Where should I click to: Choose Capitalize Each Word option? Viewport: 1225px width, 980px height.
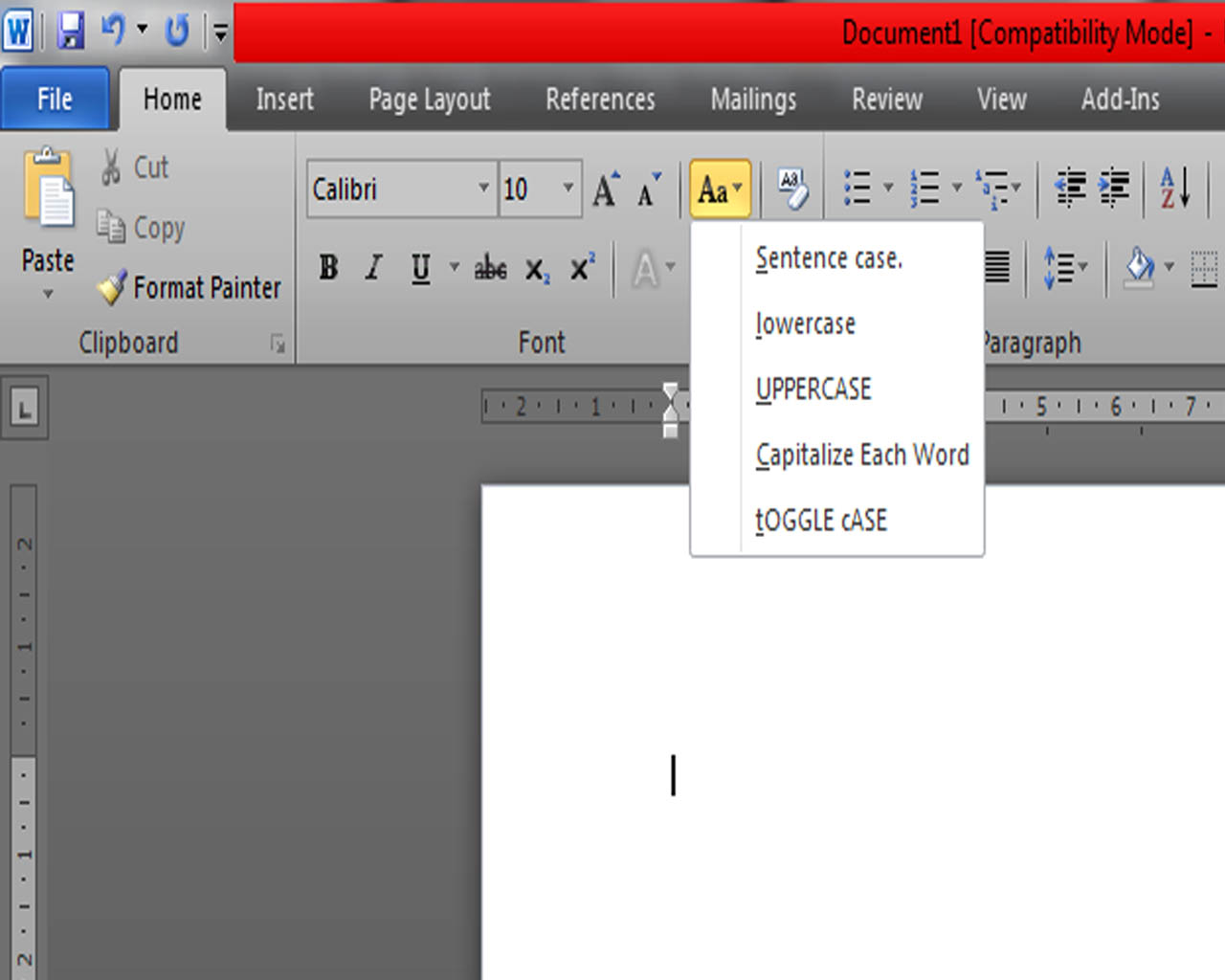click(861, 455)
